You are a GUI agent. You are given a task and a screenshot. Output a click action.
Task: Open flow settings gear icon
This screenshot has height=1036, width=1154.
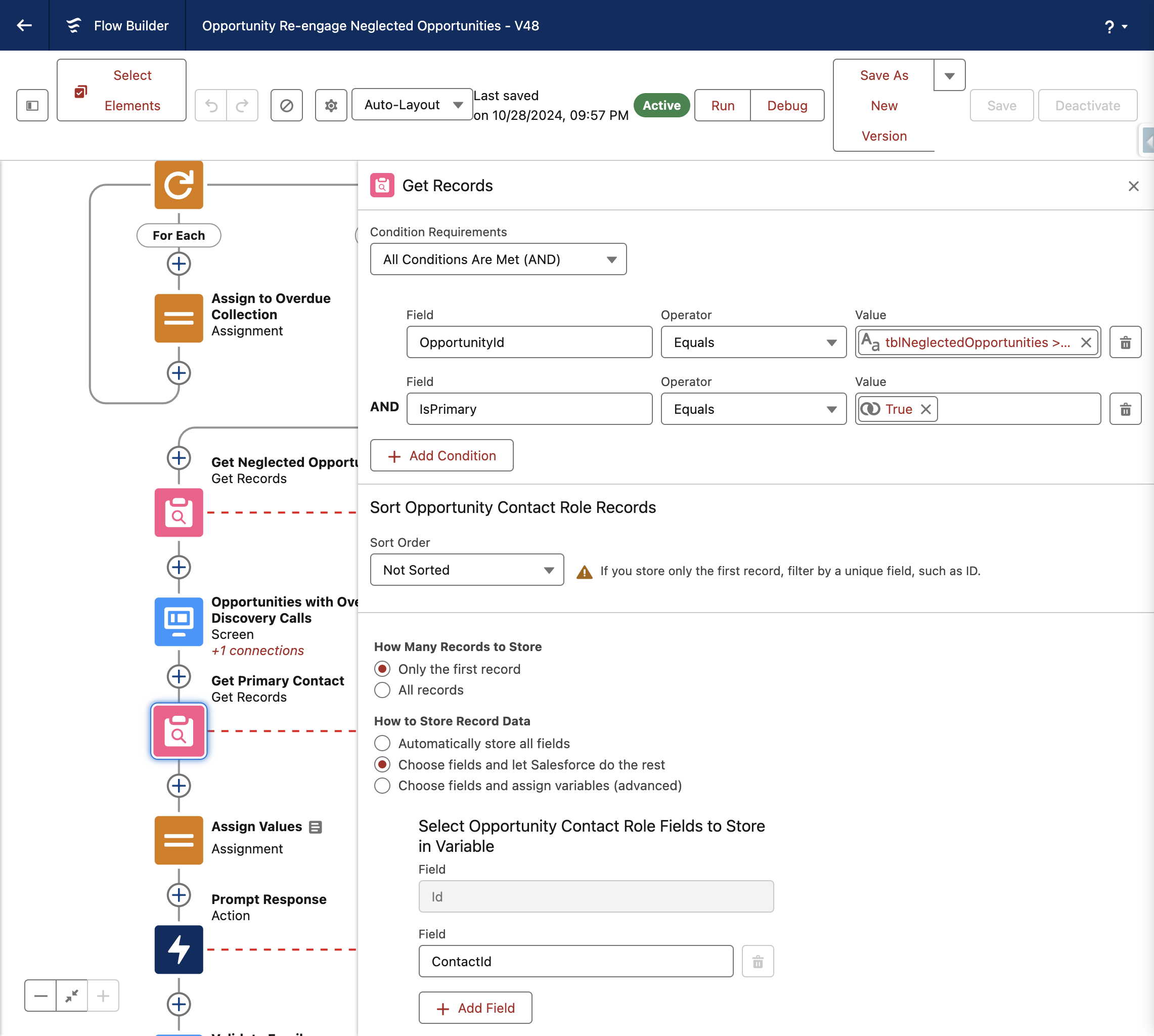click(331, 105)
